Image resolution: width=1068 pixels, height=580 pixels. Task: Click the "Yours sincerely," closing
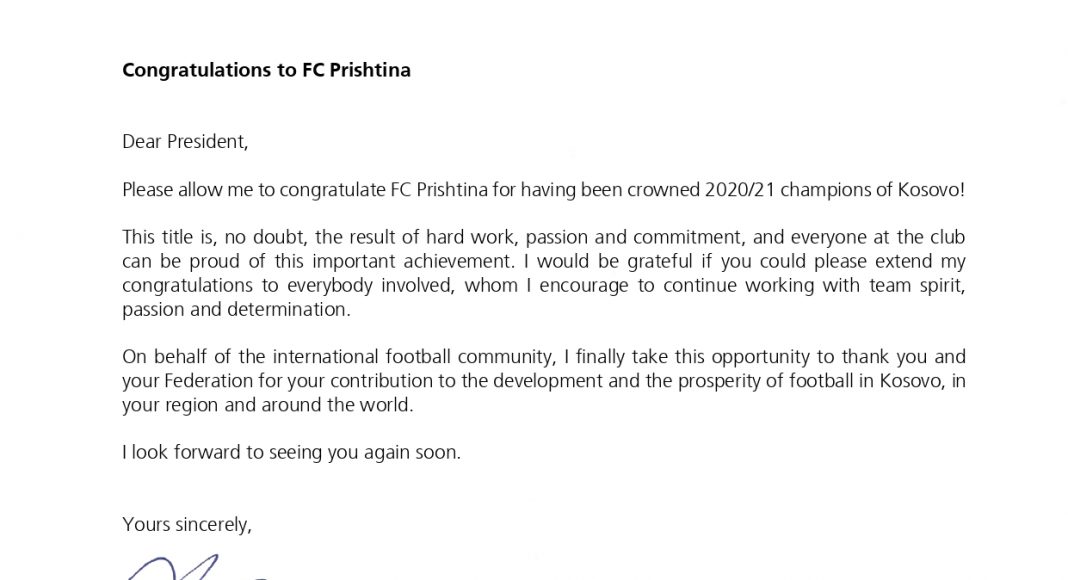(187, 524)
